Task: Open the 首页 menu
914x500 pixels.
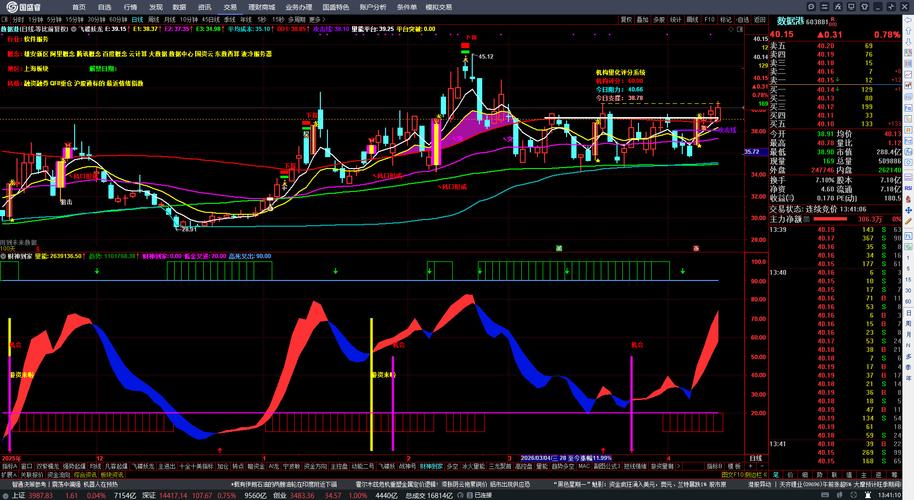Action: click(x=79, y=7)
